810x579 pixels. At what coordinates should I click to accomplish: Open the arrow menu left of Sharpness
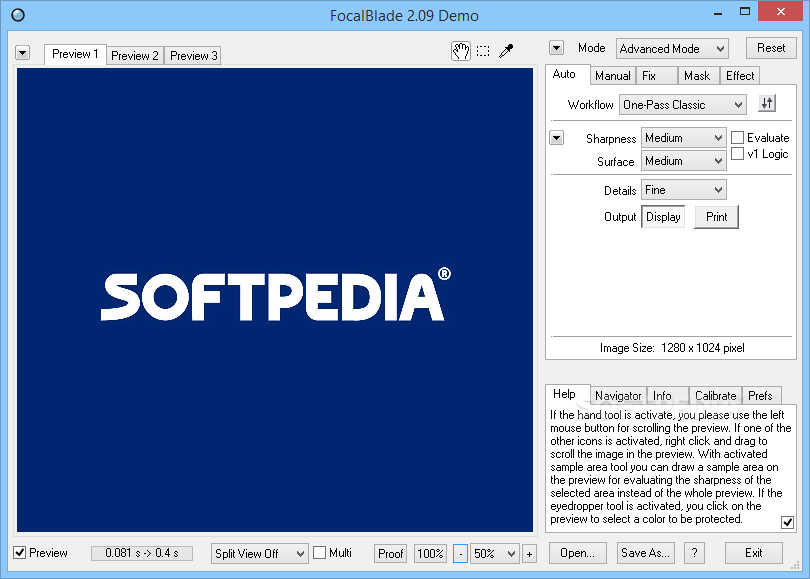click(x=556, y=138)
